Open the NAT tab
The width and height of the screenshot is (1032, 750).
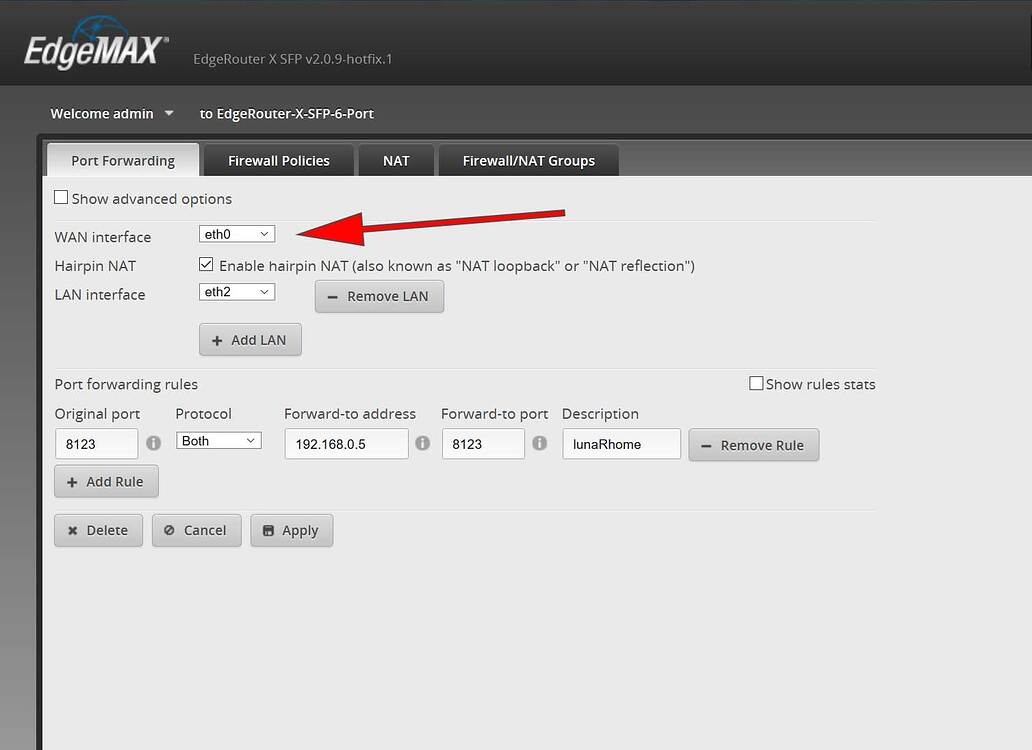[396, 159]
